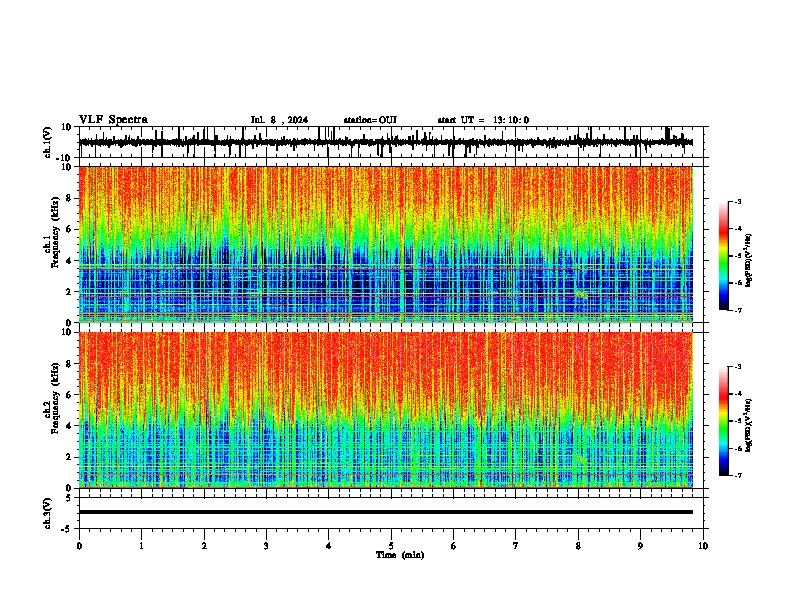Click the "6" minute time axis tick
The width and height of the screenshot is (792, 612).
(x=454, y=546)
